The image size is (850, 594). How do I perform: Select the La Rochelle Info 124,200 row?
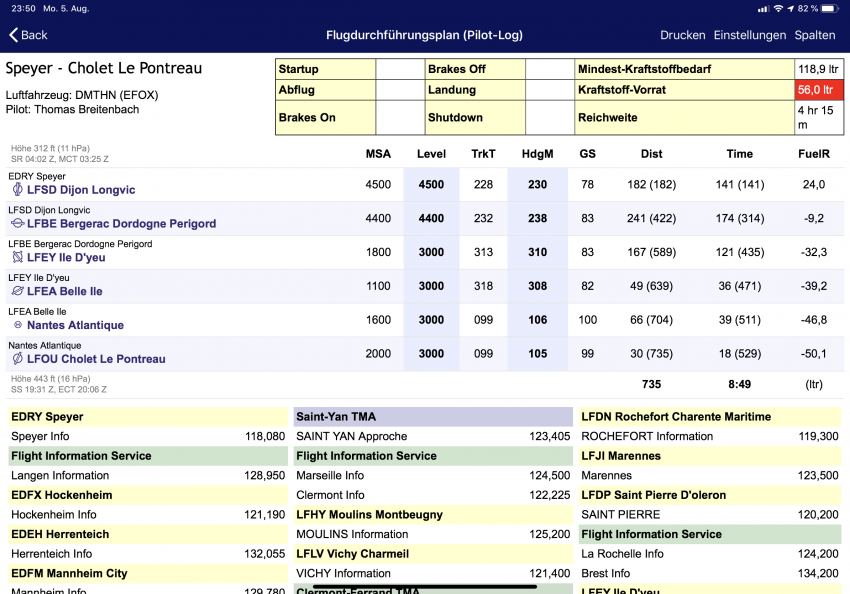click(710, 554)
